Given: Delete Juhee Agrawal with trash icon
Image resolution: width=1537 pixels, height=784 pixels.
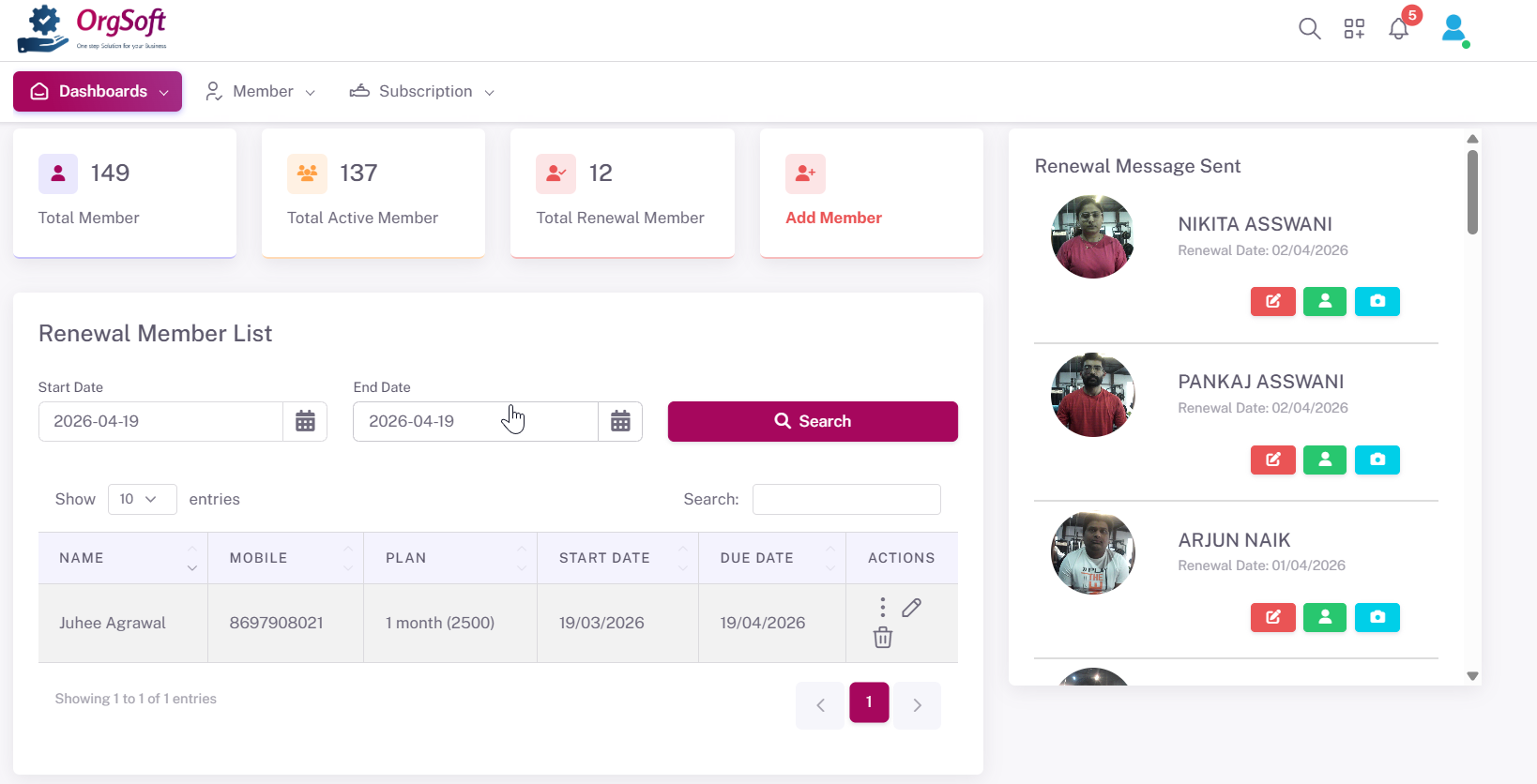Looking at the screenshot, I should click(x=883, y=638).
